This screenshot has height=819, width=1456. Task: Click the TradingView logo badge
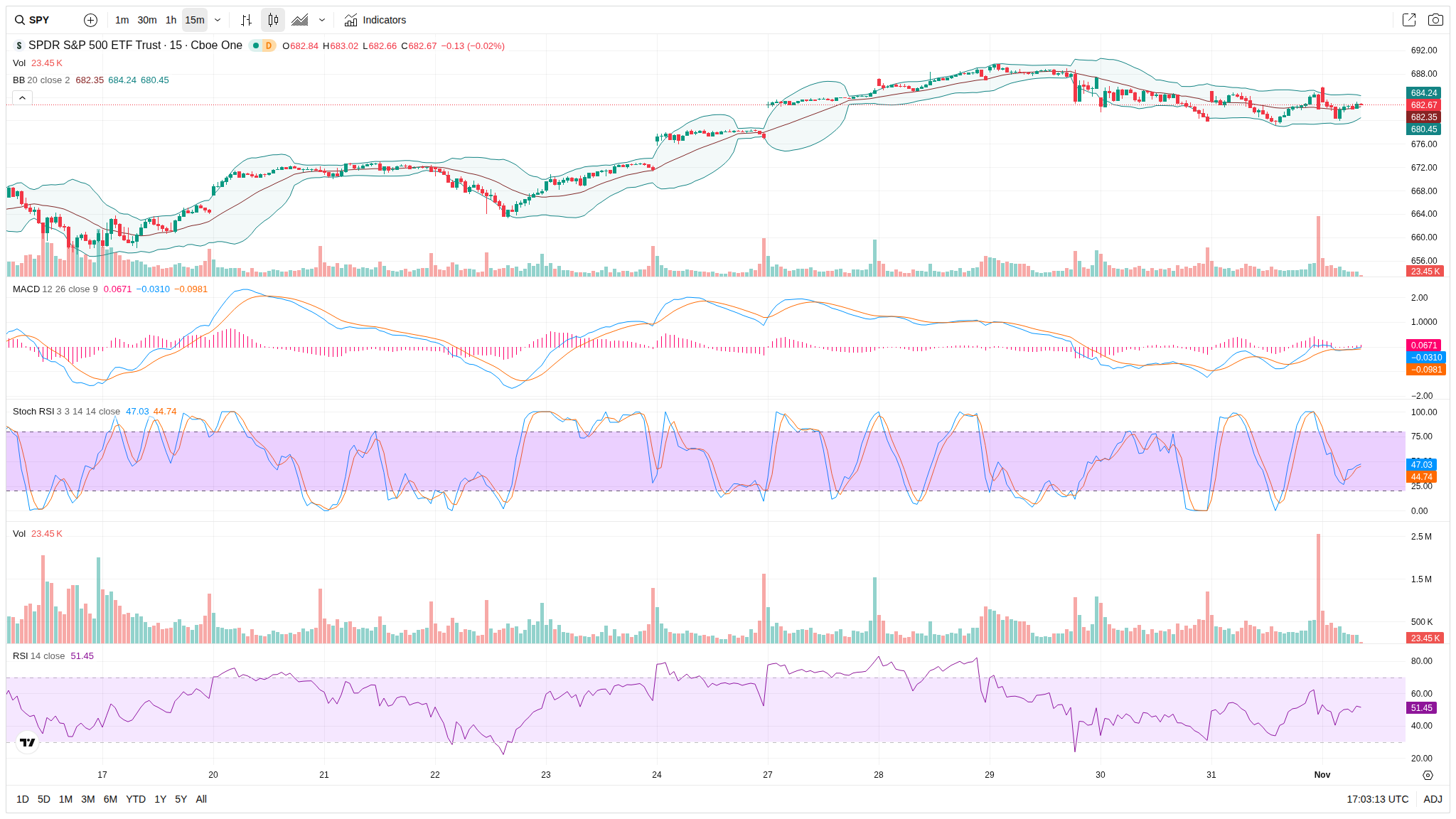(27, 742)
